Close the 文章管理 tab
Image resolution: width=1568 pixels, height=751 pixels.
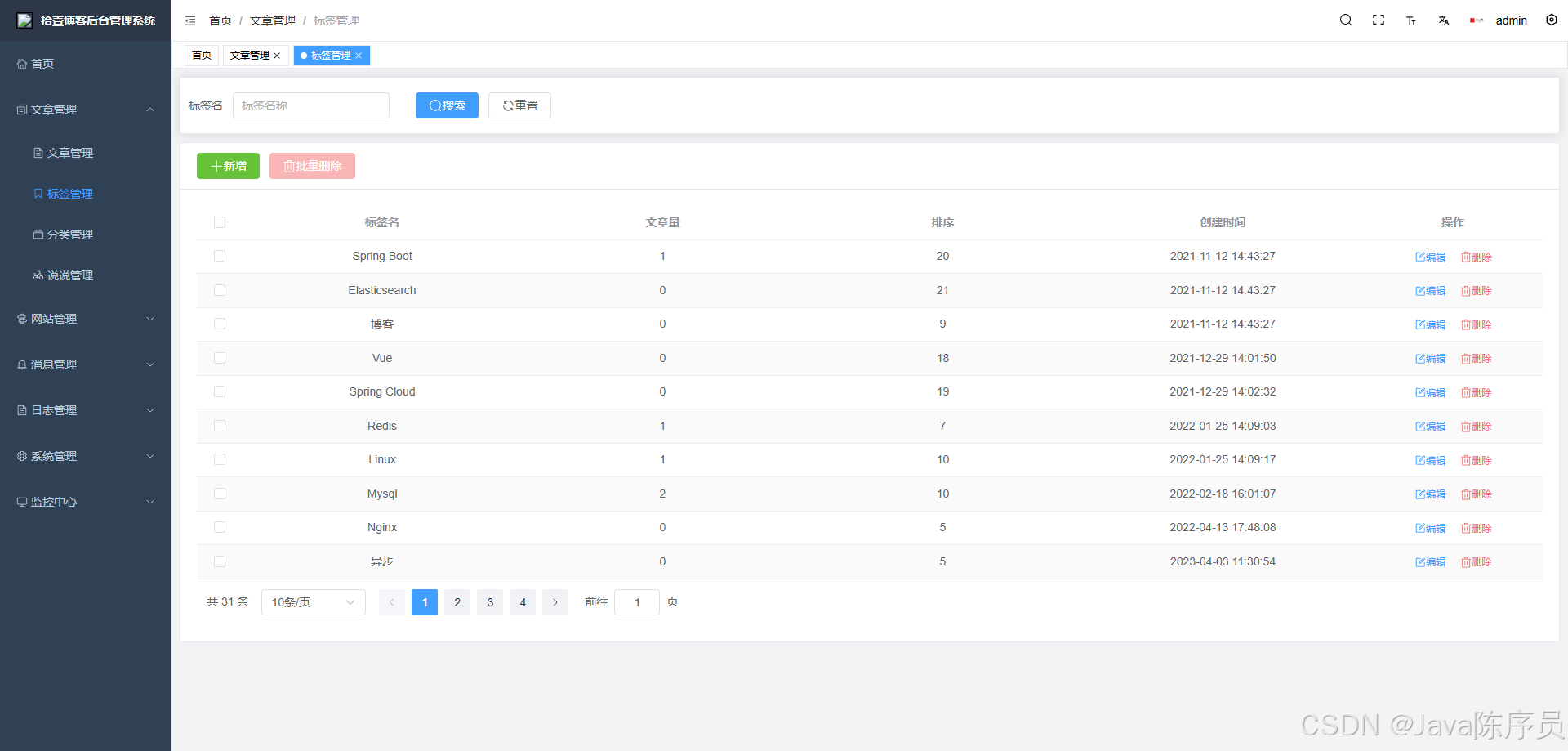(x=277, y=56)
